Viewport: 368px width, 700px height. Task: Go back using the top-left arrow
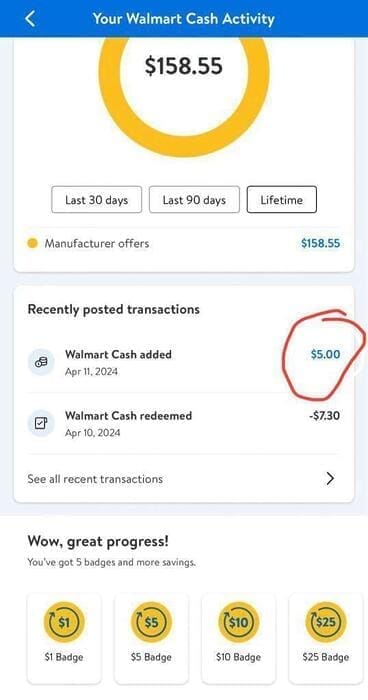pyautogui.click(x=30, y=19)
